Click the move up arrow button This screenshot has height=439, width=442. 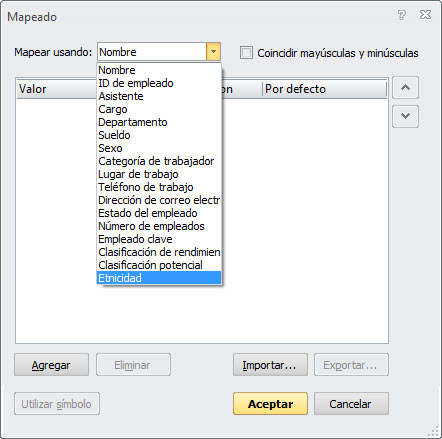(405, 88)
